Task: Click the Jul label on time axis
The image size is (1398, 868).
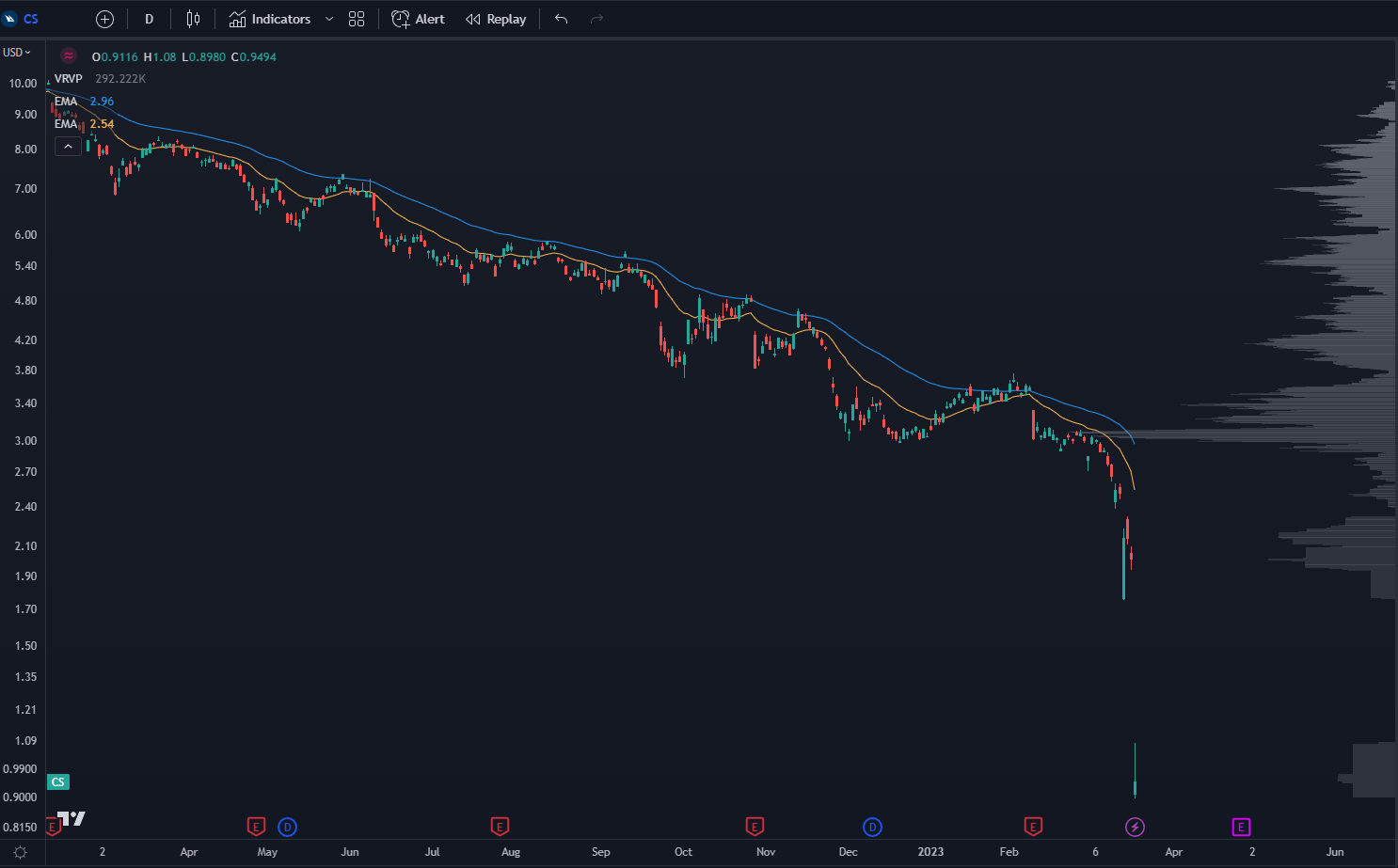Action: [433, 852]
